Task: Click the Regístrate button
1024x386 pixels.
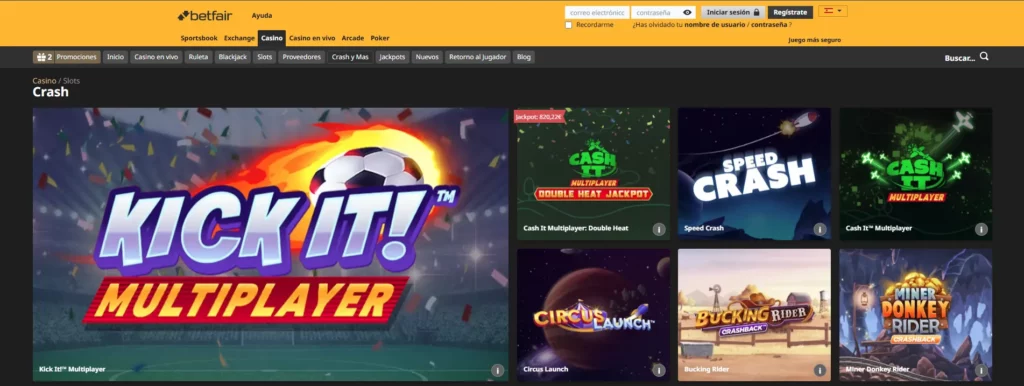Action: [x=790, y=12]
